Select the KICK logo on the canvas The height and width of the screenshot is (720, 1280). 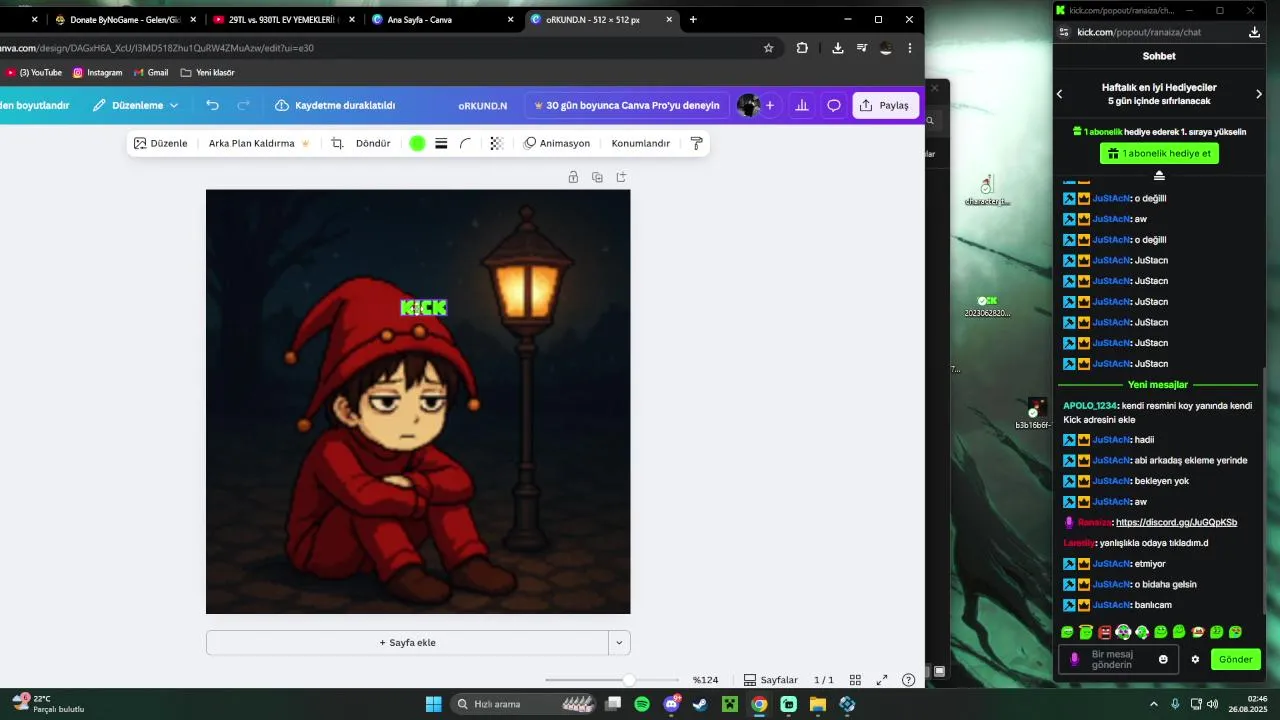[423, 307]
